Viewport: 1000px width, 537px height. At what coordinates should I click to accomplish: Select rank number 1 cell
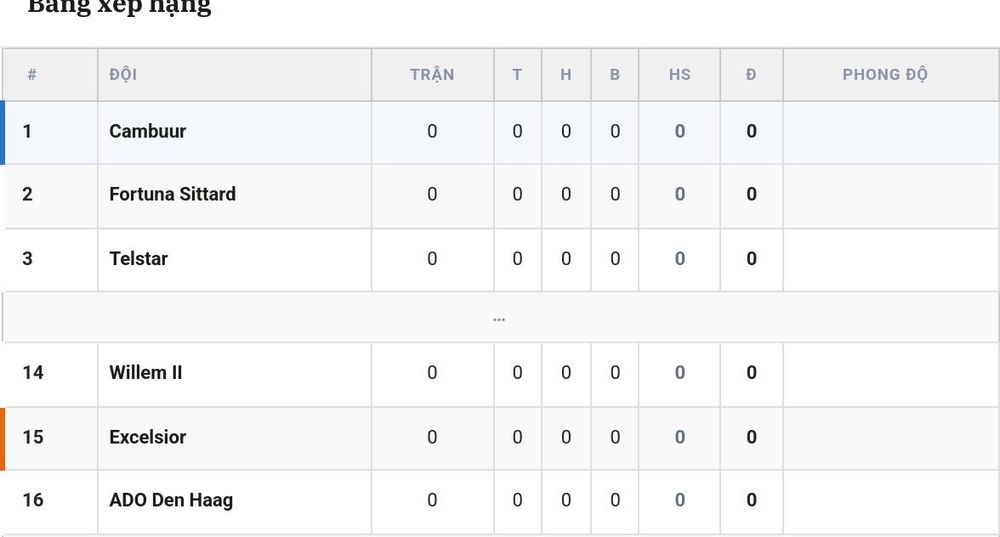[x=27, y=131]
